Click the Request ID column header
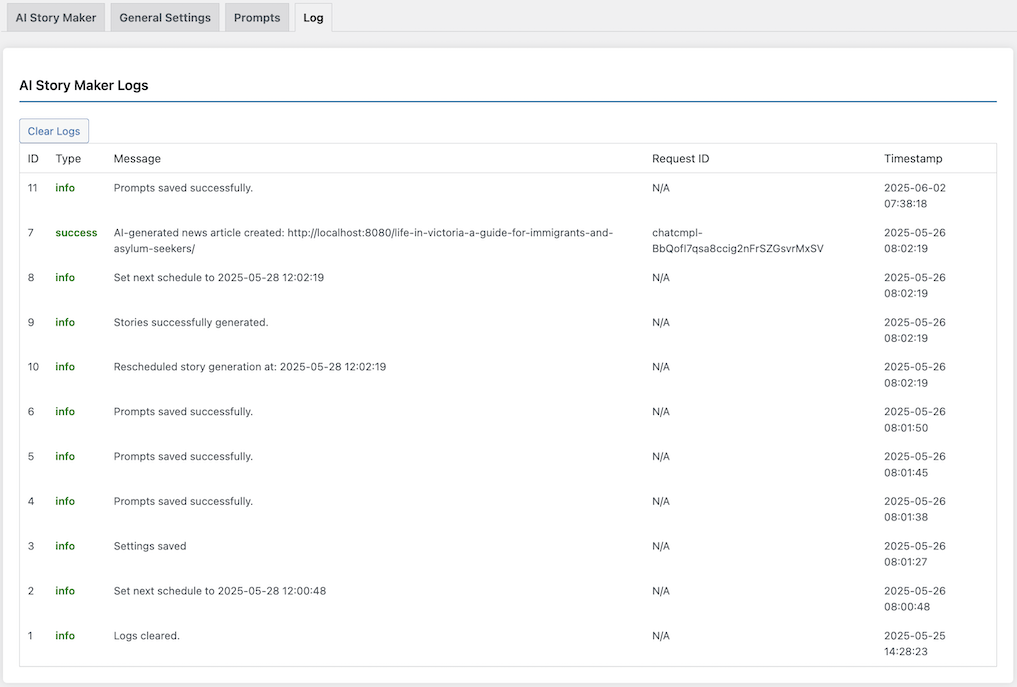Screen dimensions: 1017x687 (x=680, y=158)
